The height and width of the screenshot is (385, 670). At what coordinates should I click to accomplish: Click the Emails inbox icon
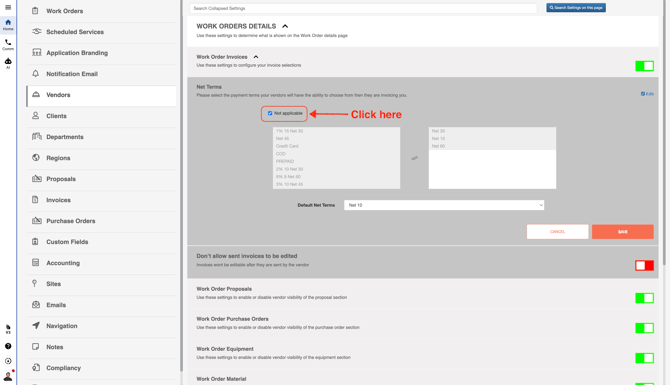click(36, 305)
